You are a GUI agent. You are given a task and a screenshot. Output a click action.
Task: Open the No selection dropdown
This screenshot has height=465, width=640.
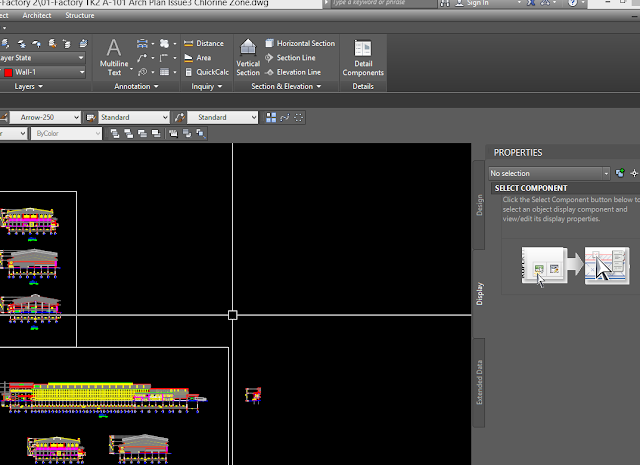[x=549, y=173]
